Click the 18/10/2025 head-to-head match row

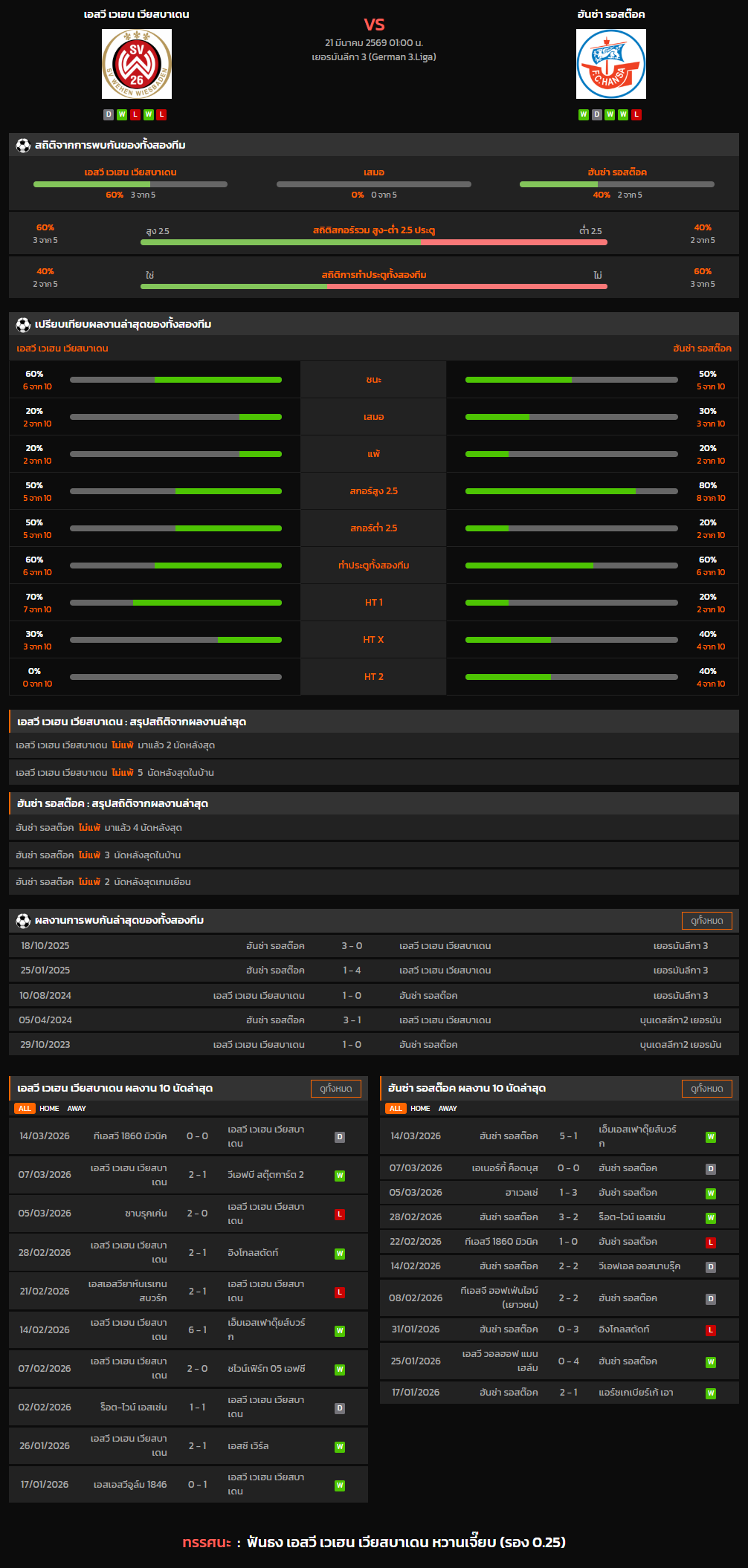coord(374,946)
